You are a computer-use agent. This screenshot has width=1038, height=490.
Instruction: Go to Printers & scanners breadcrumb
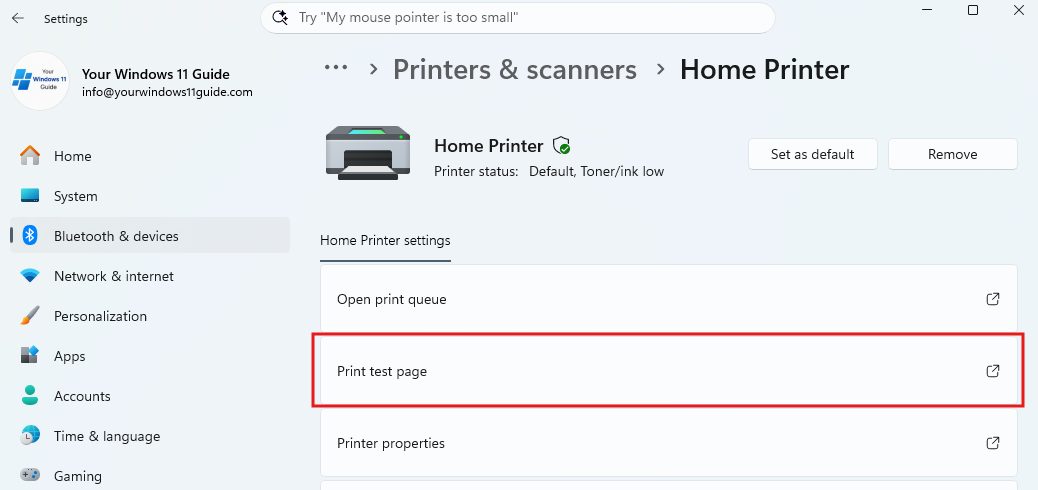click(x=515, y=70)
